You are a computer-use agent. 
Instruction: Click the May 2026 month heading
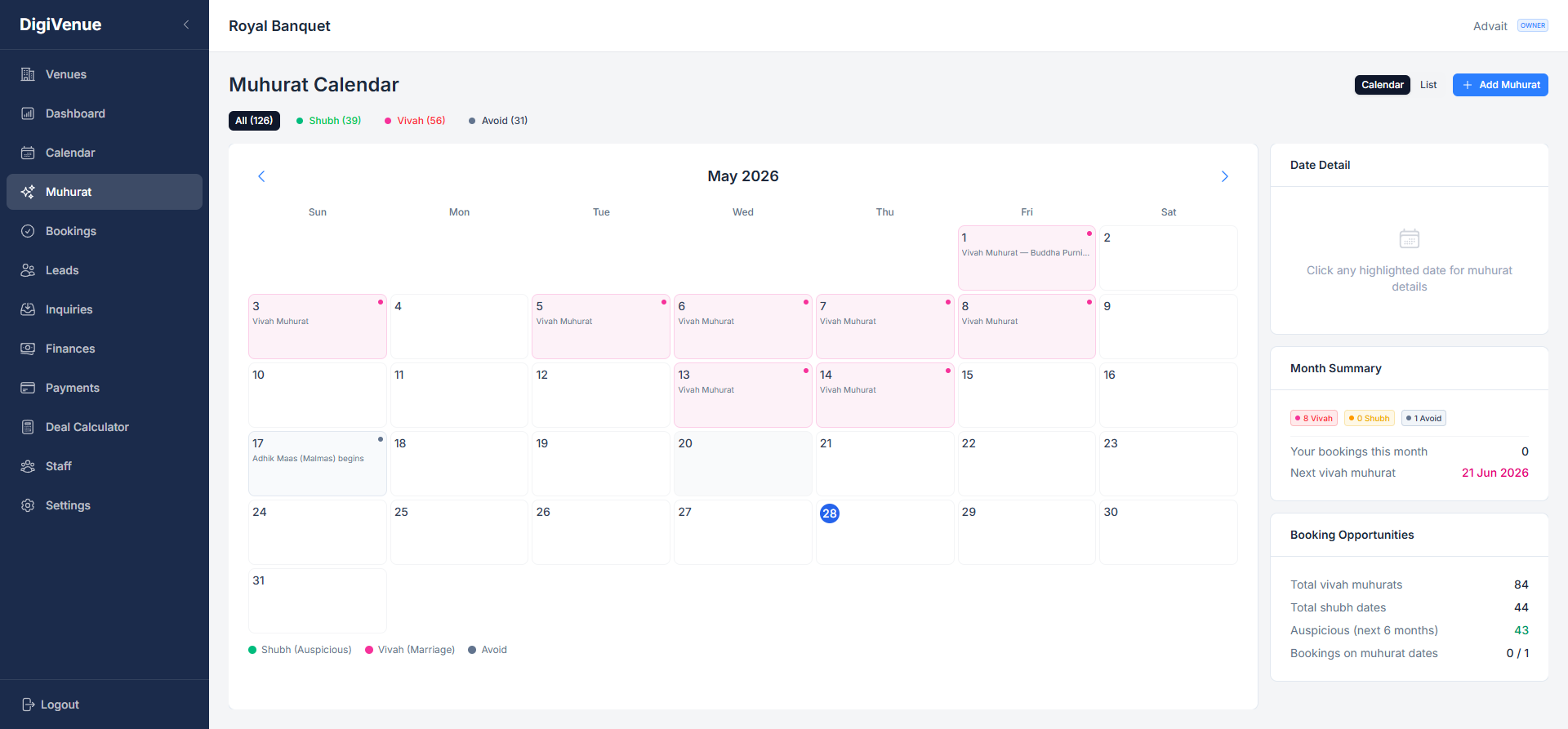(743, 176)
